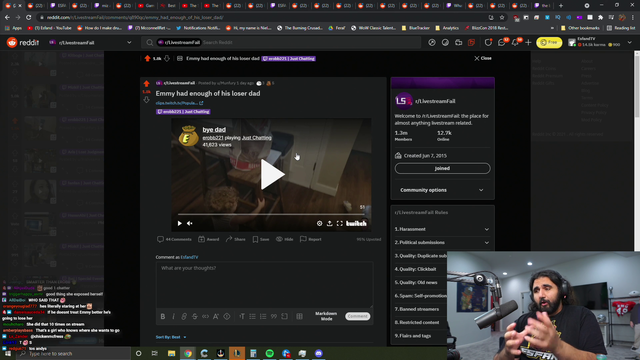Insert numbered list in comment editor

click(263, 316)
